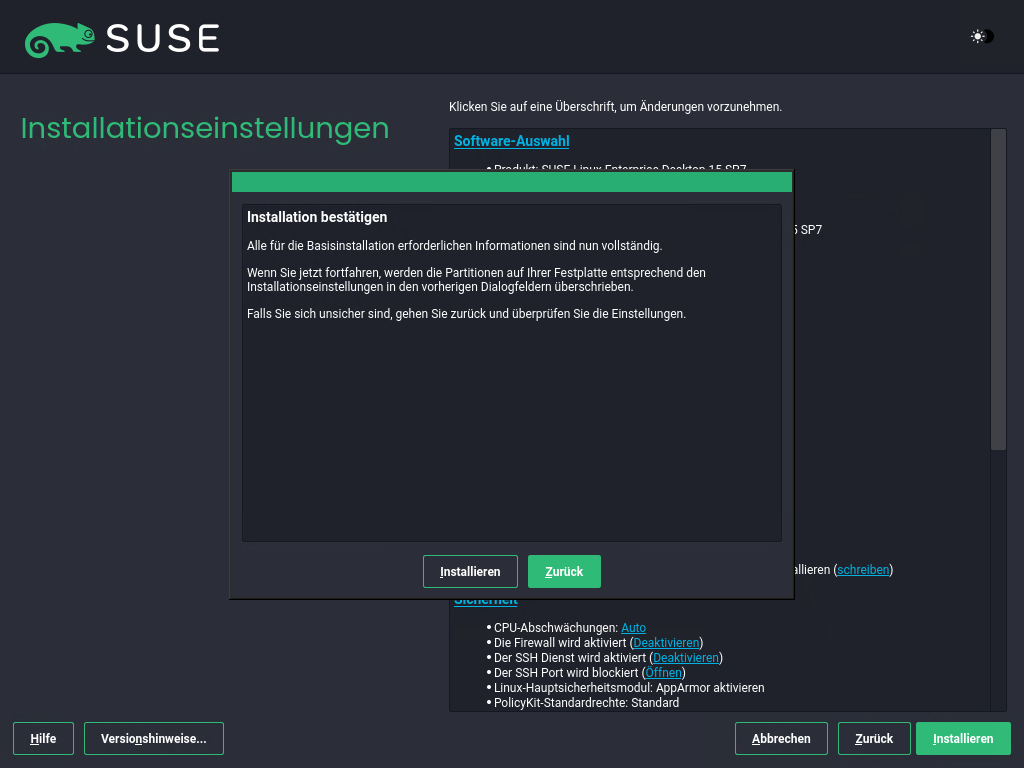The image size is (1024, 768).
Task: Click Deaktivieren link for the Firewall
Action: [666, 643]
